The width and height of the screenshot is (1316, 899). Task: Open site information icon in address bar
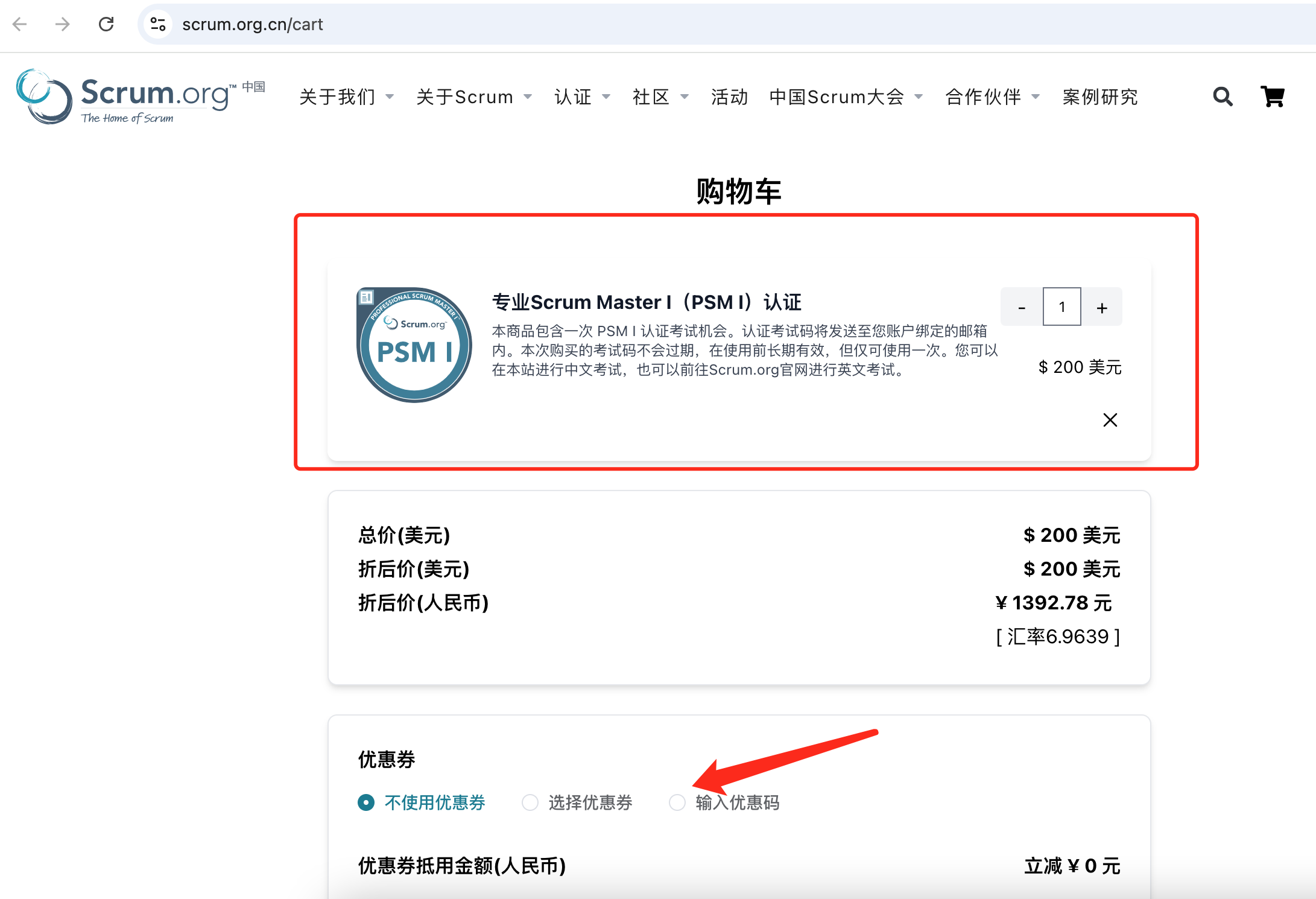pos(158,24)
